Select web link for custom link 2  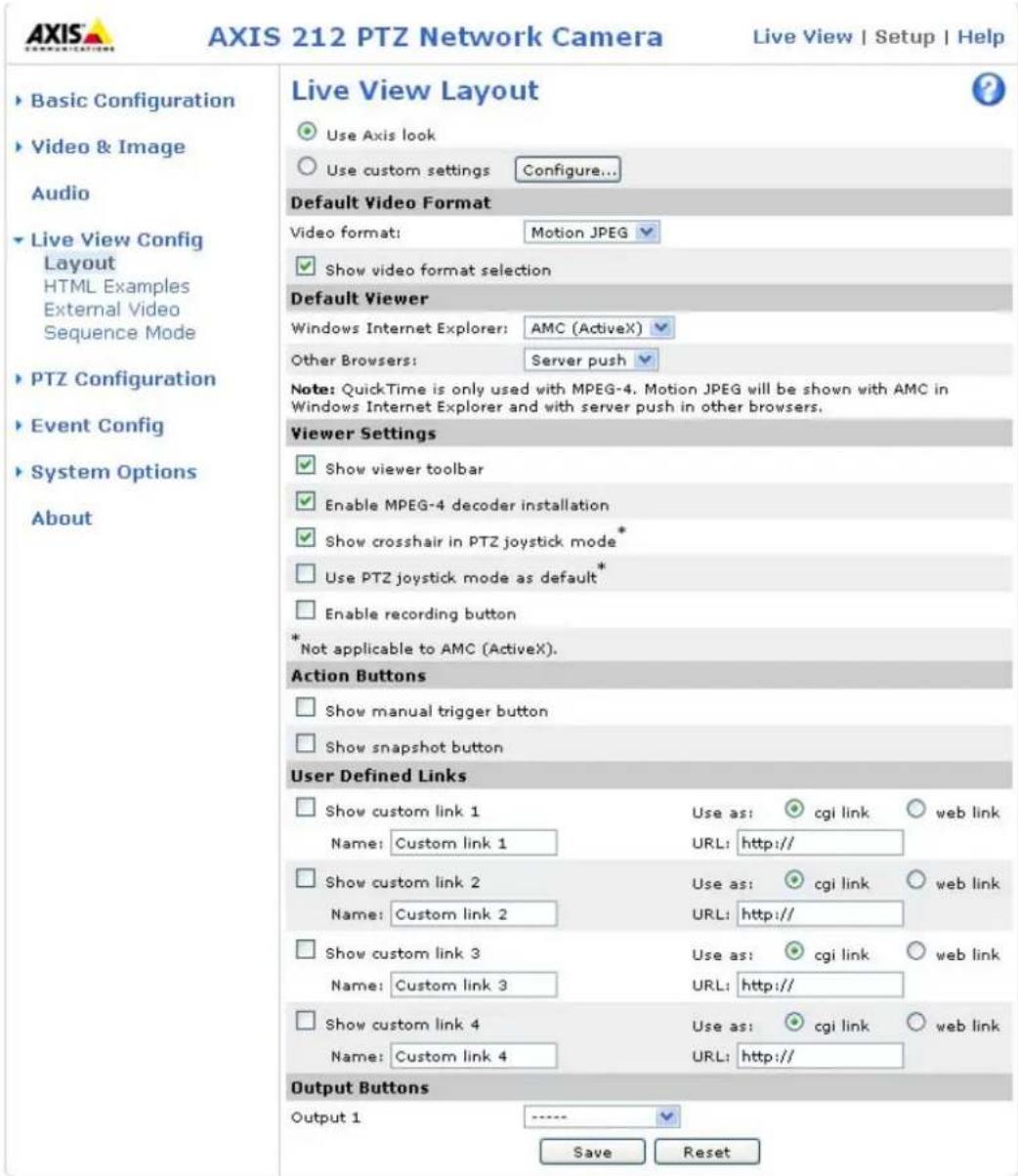[915, 882]
